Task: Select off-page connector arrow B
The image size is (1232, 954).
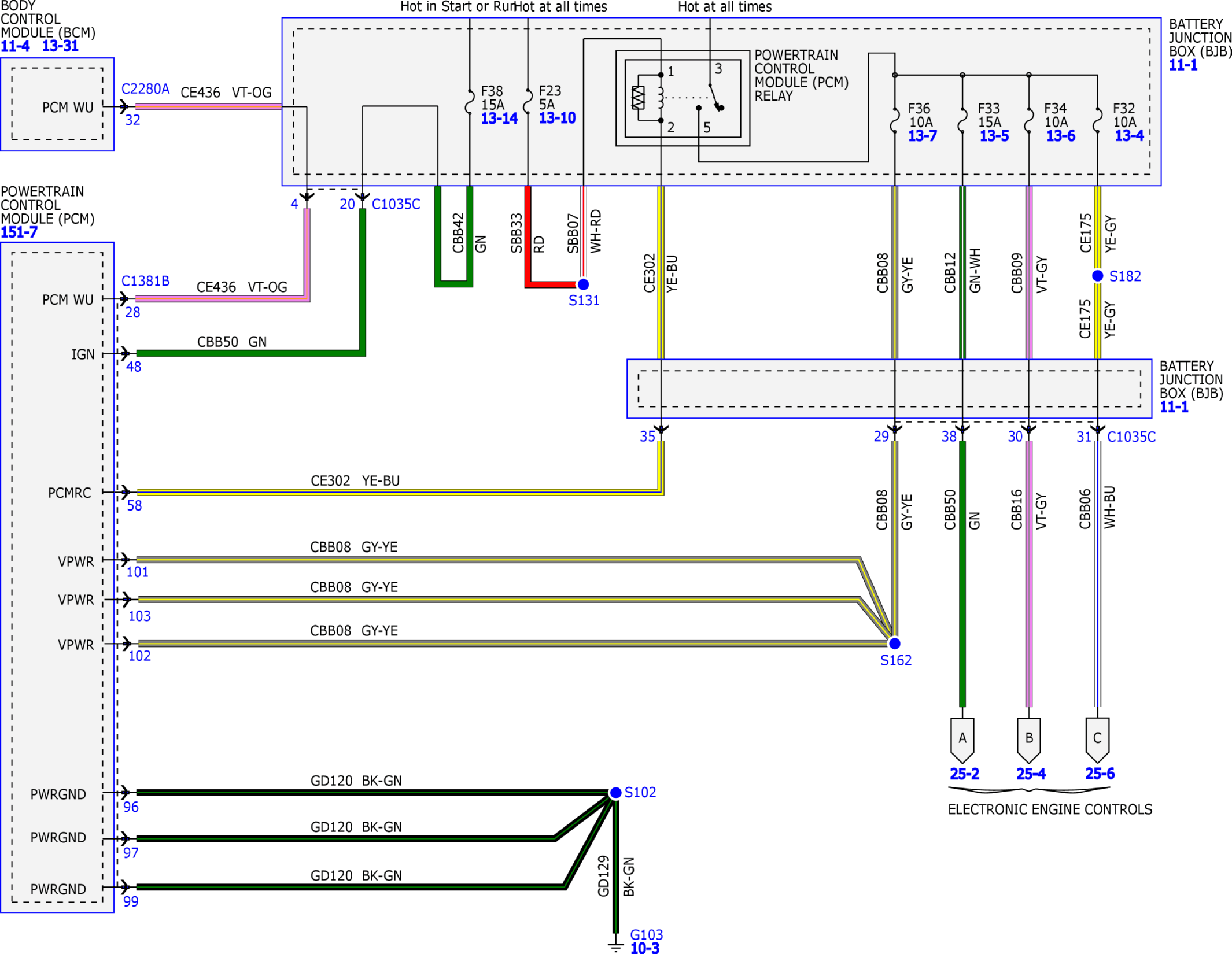Action: (x=1029, y=740)
